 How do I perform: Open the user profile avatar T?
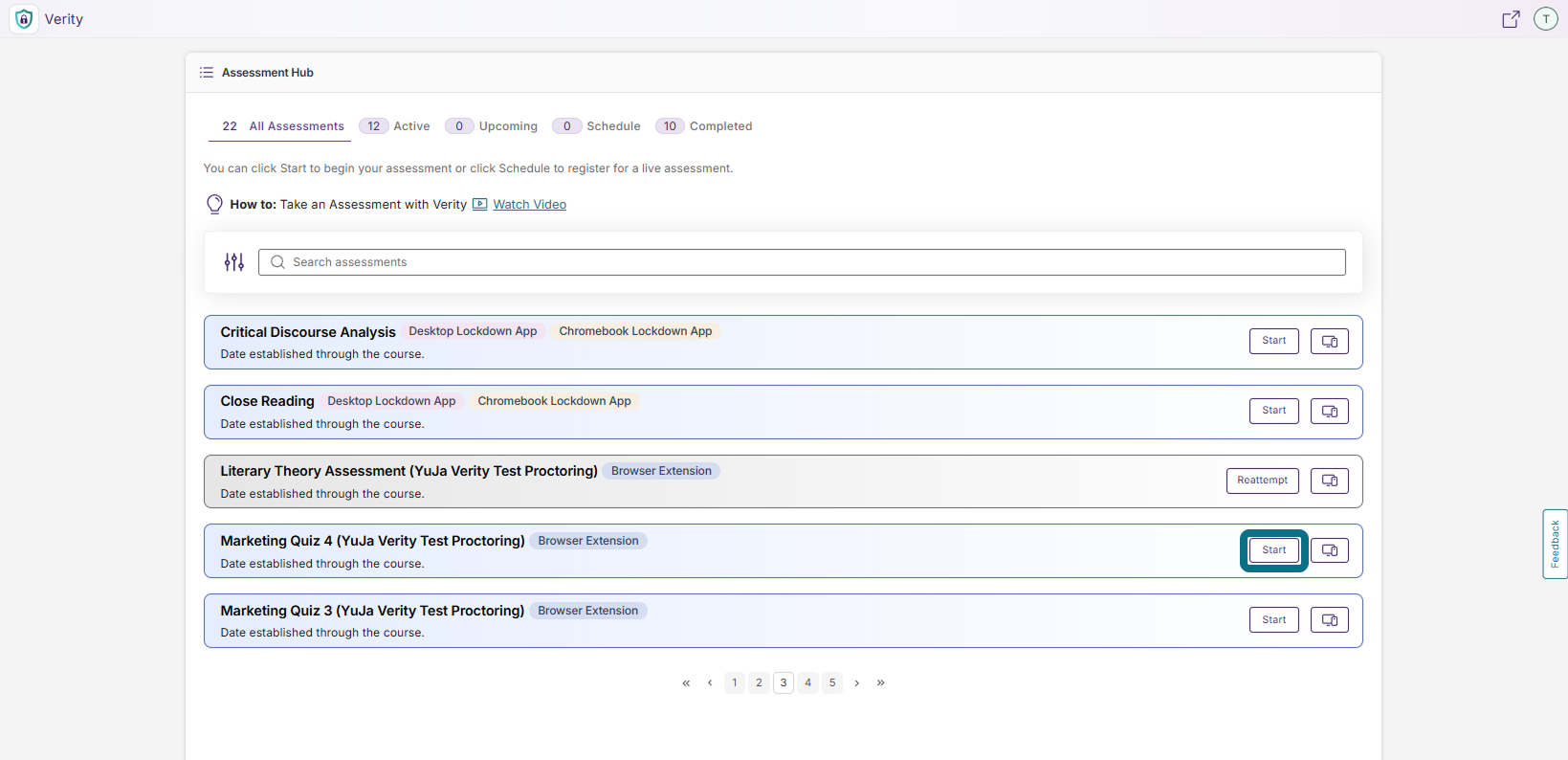[x=1546, y=19]
